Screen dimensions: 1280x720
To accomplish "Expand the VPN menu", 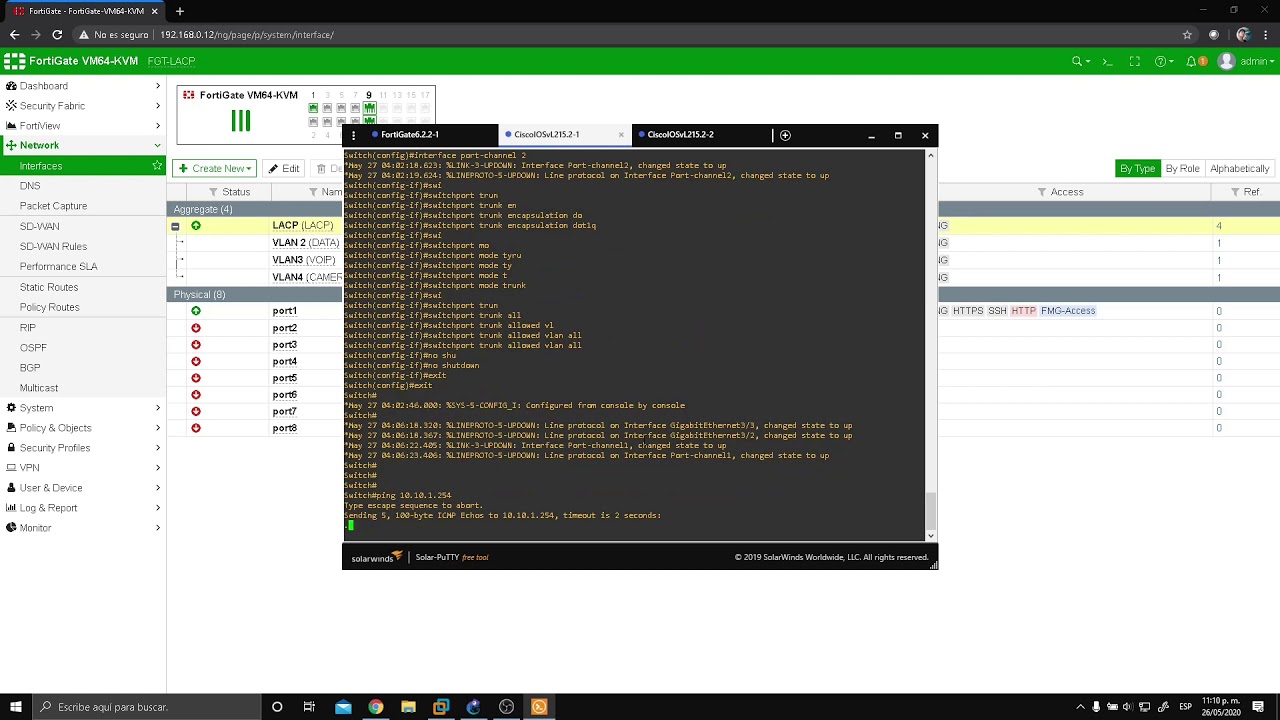I will (x=83, y=468).
